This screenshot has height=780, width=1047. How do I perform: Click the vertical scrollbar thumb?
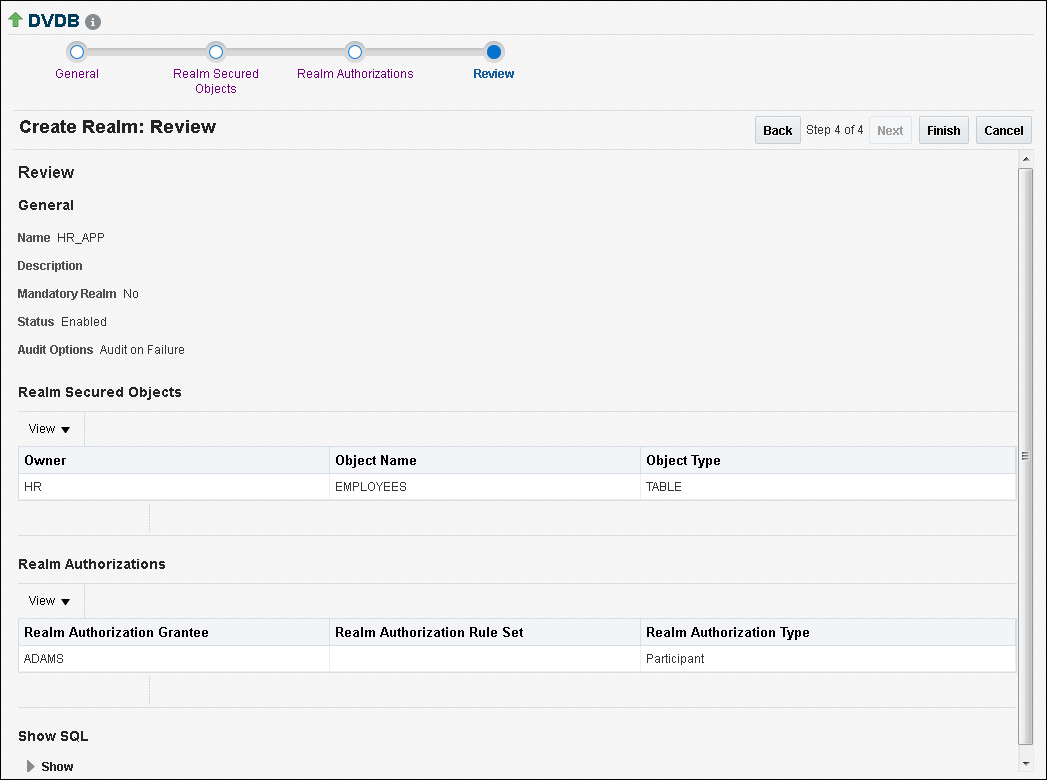pos(1024,455)
